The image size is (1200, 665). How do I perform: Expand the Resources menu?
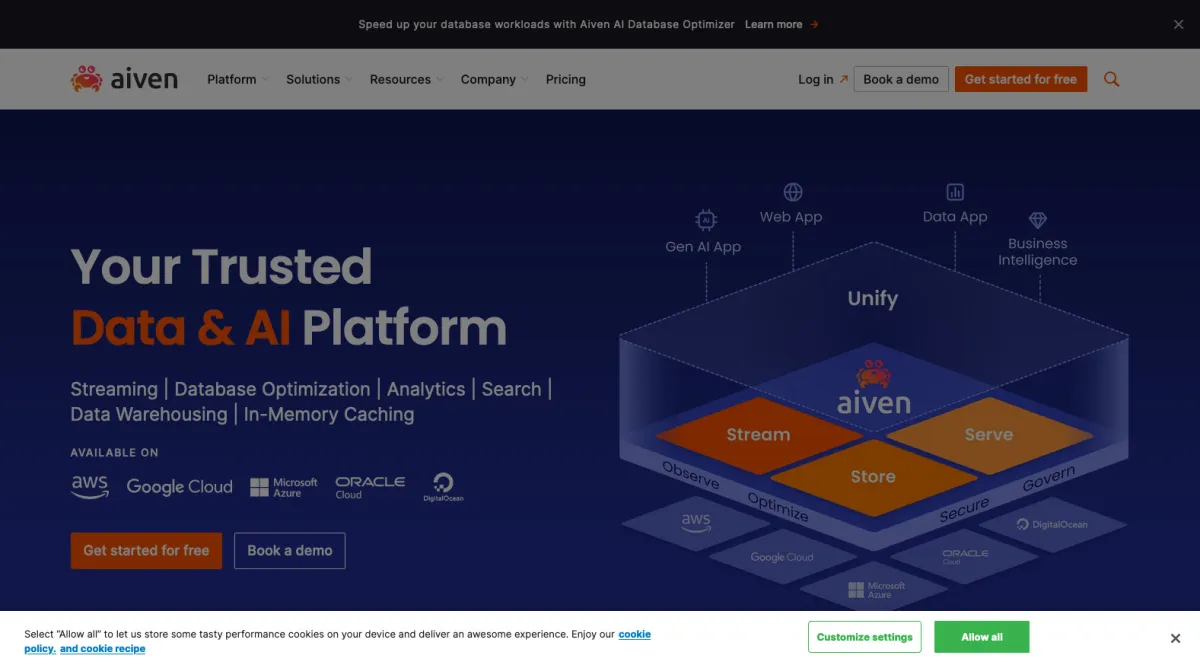[x=405, y=79]
